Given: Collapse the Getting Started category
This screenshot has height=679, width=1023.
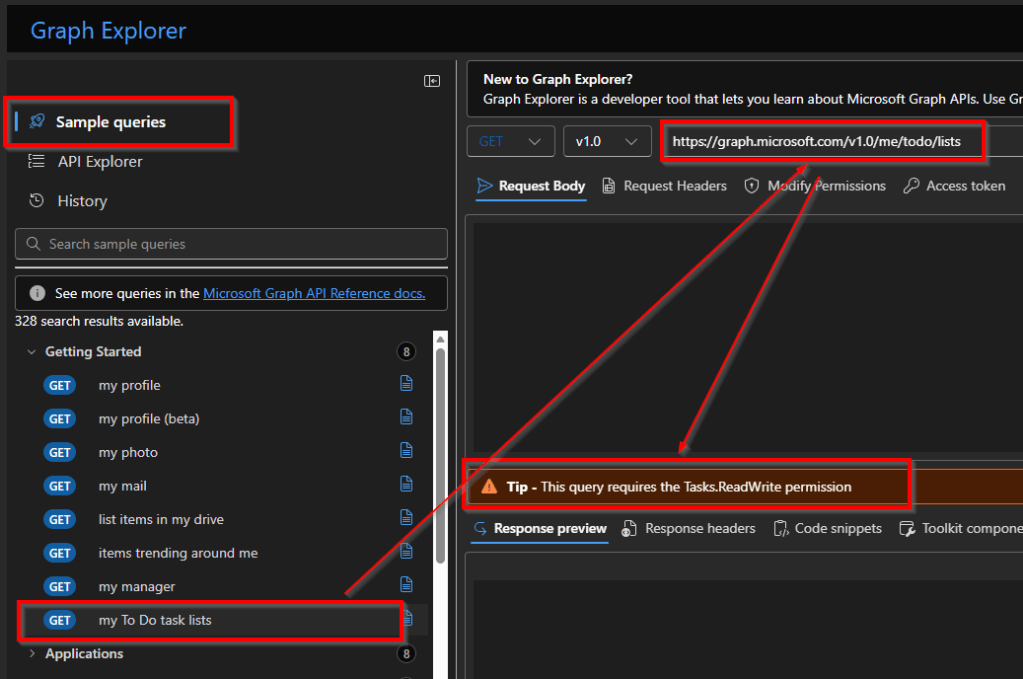Looking at the screenshot, I should tap(32, 352).
